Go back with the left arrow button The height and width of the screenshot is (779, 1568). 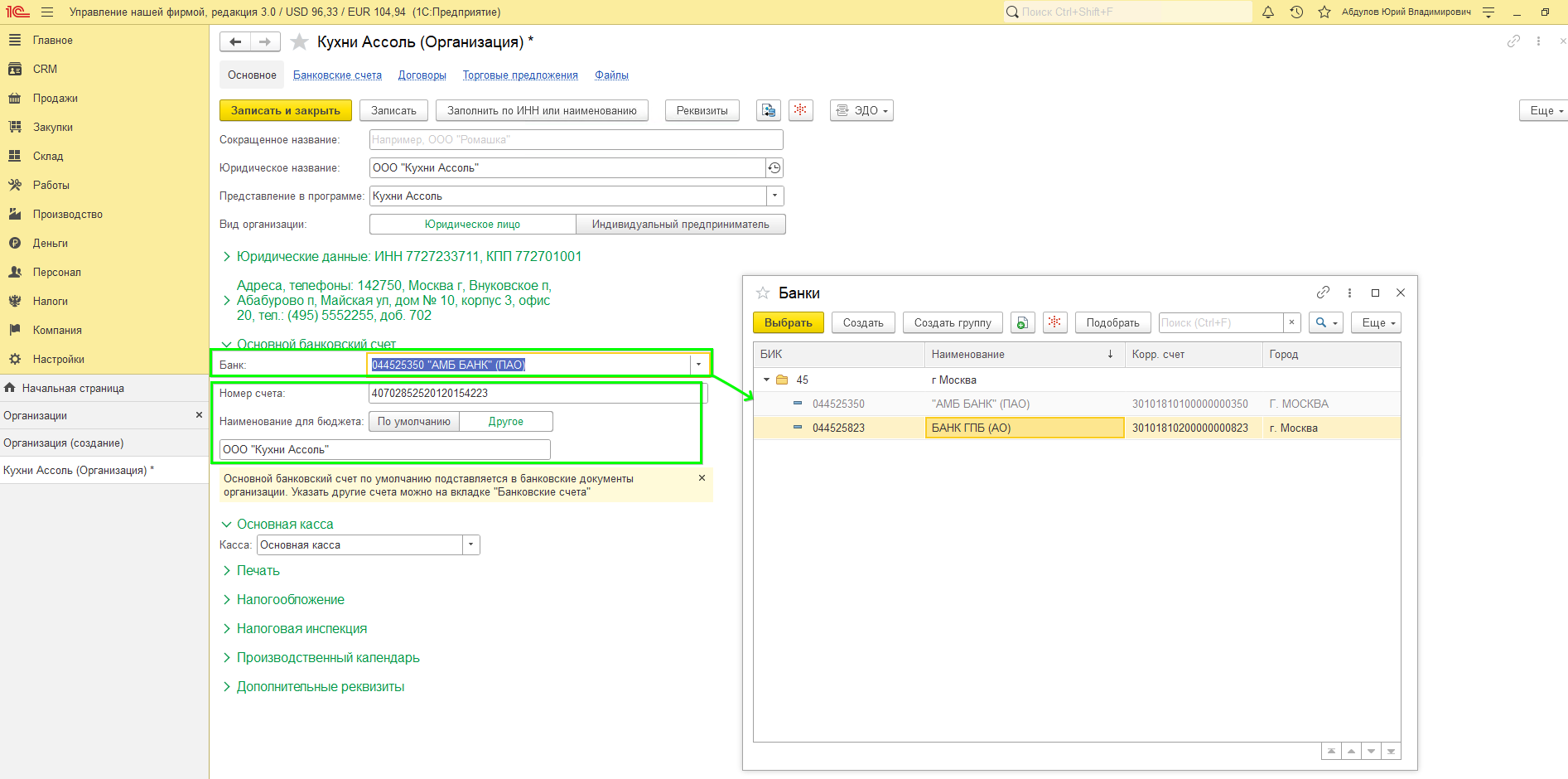[235, 41]
